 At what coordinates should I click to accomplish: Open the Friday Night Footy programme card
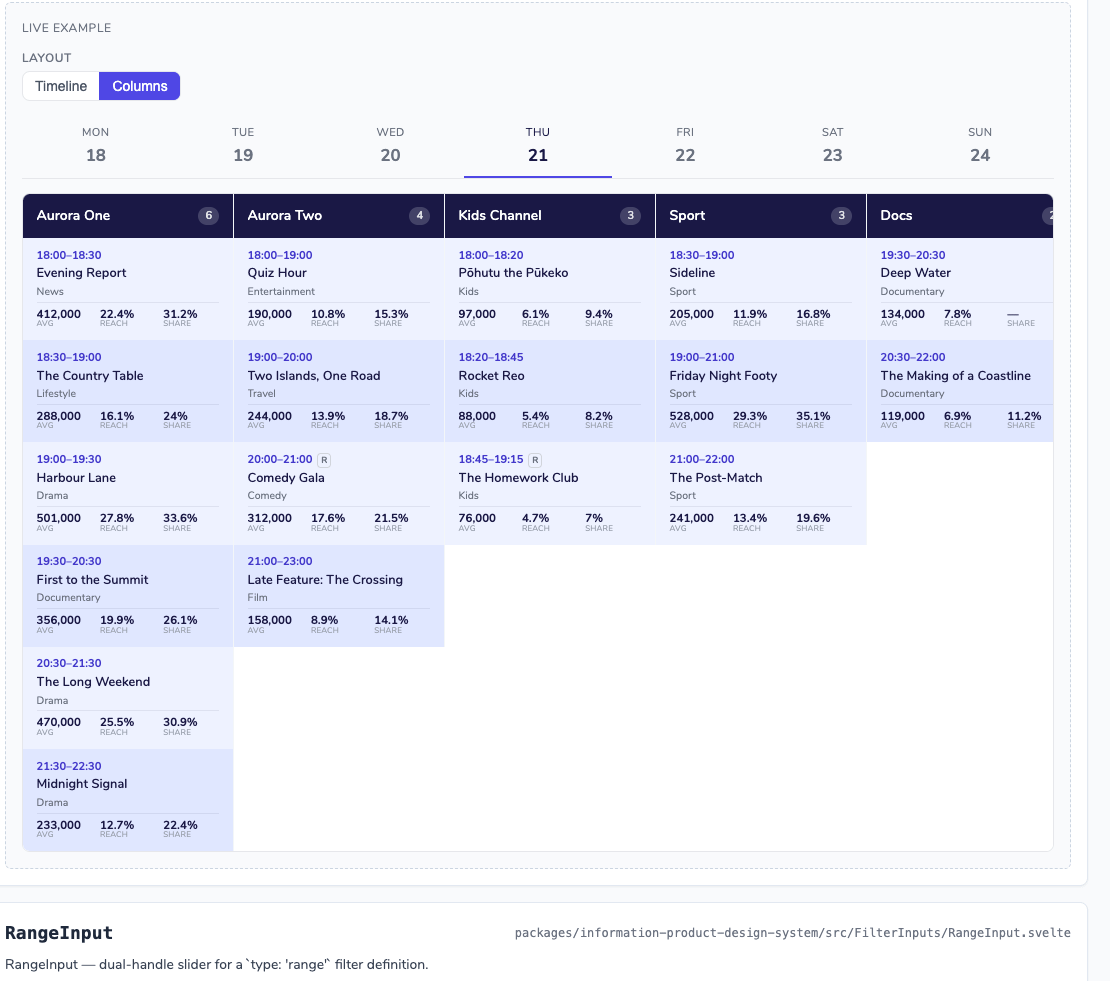tap(761, 391)
